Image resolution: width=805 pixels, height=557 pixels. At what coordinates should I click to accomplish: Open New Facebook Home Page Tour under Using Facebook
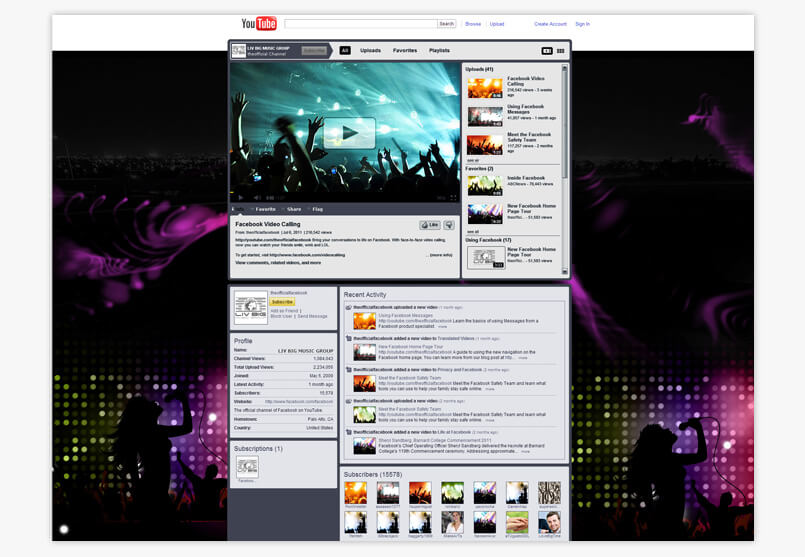pyautogui.click(x=486, y=258)
